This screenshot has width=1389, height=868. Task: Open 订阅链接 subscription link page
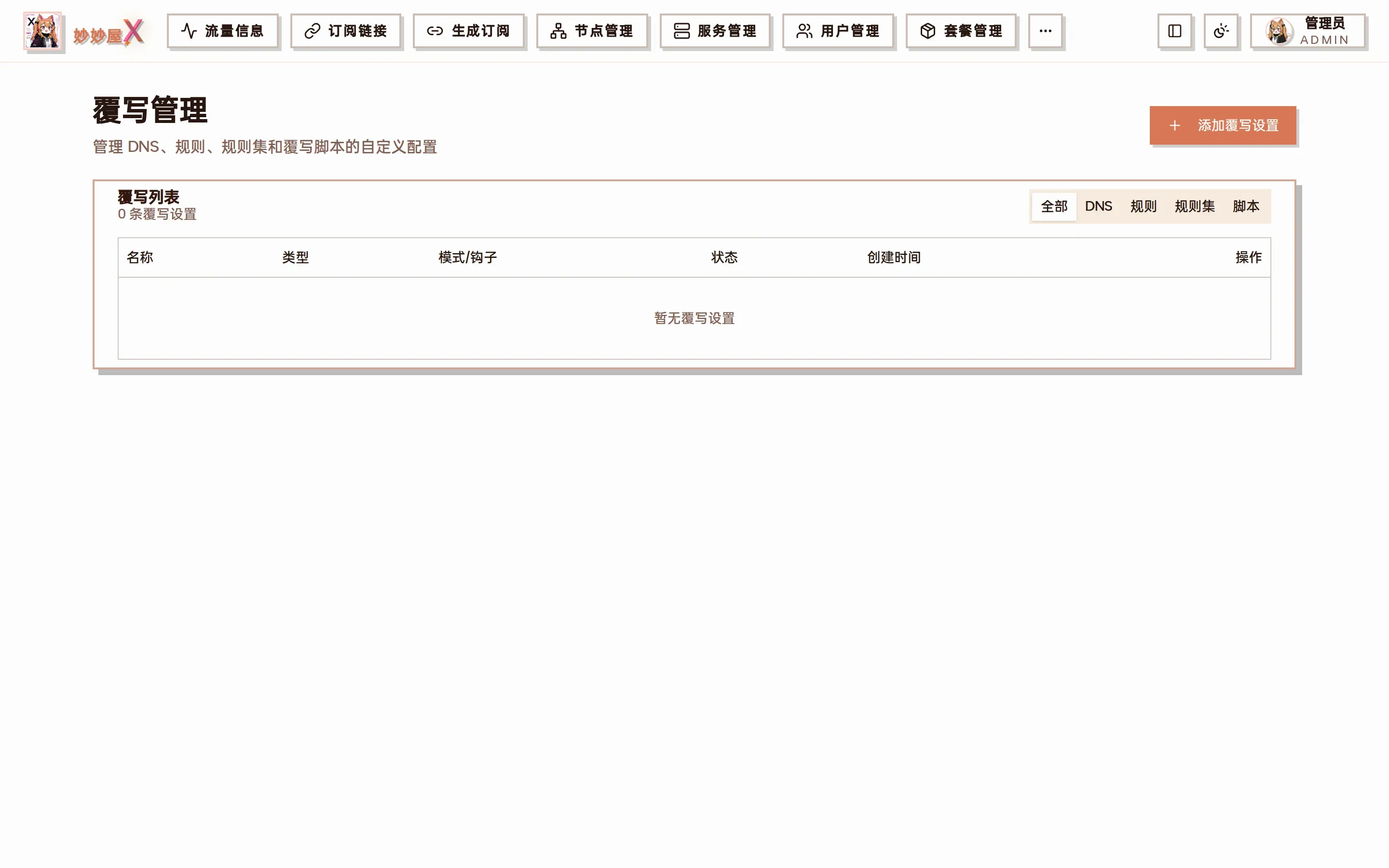[345, 31]
